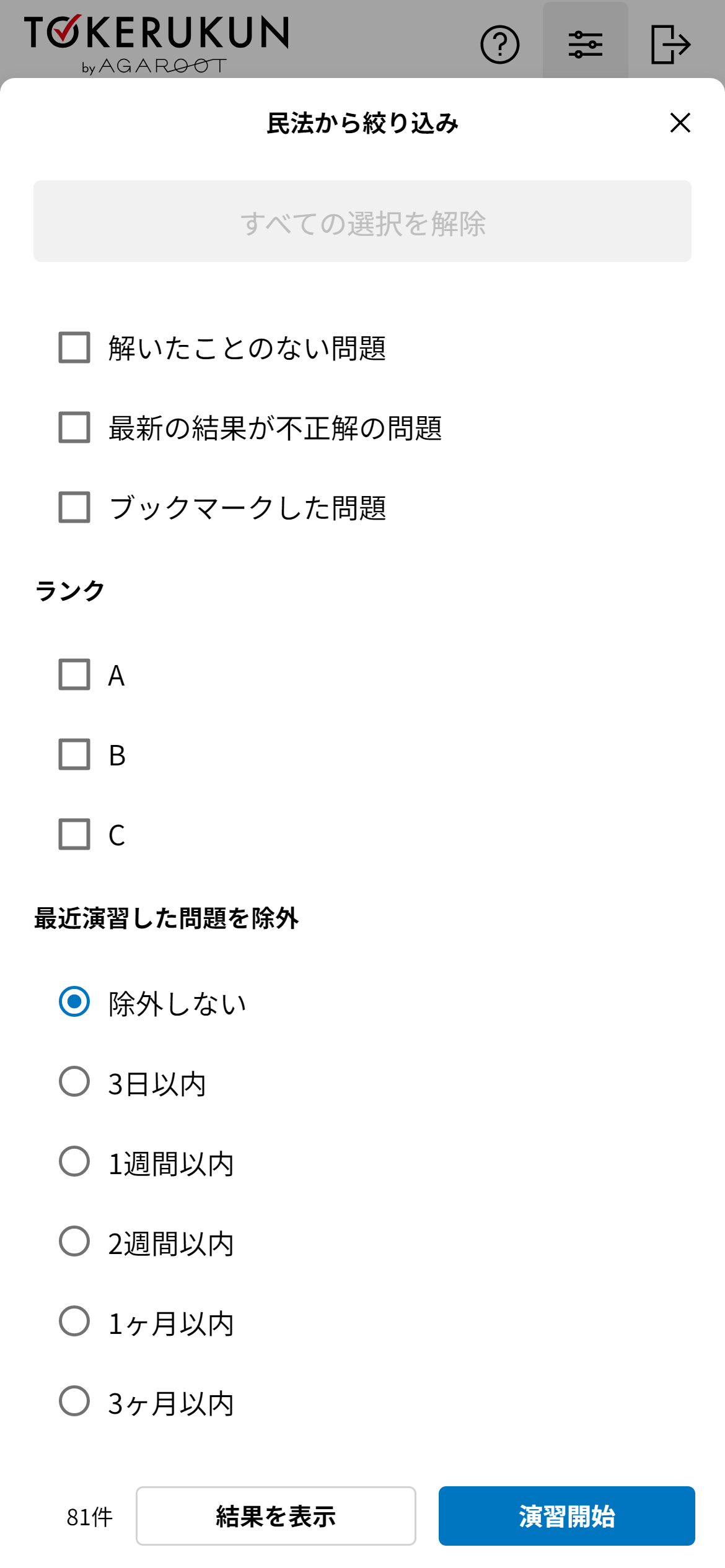Select 3ヶ月以内 radio button
725x1568 pixels.
click(x=74, y=1401)
